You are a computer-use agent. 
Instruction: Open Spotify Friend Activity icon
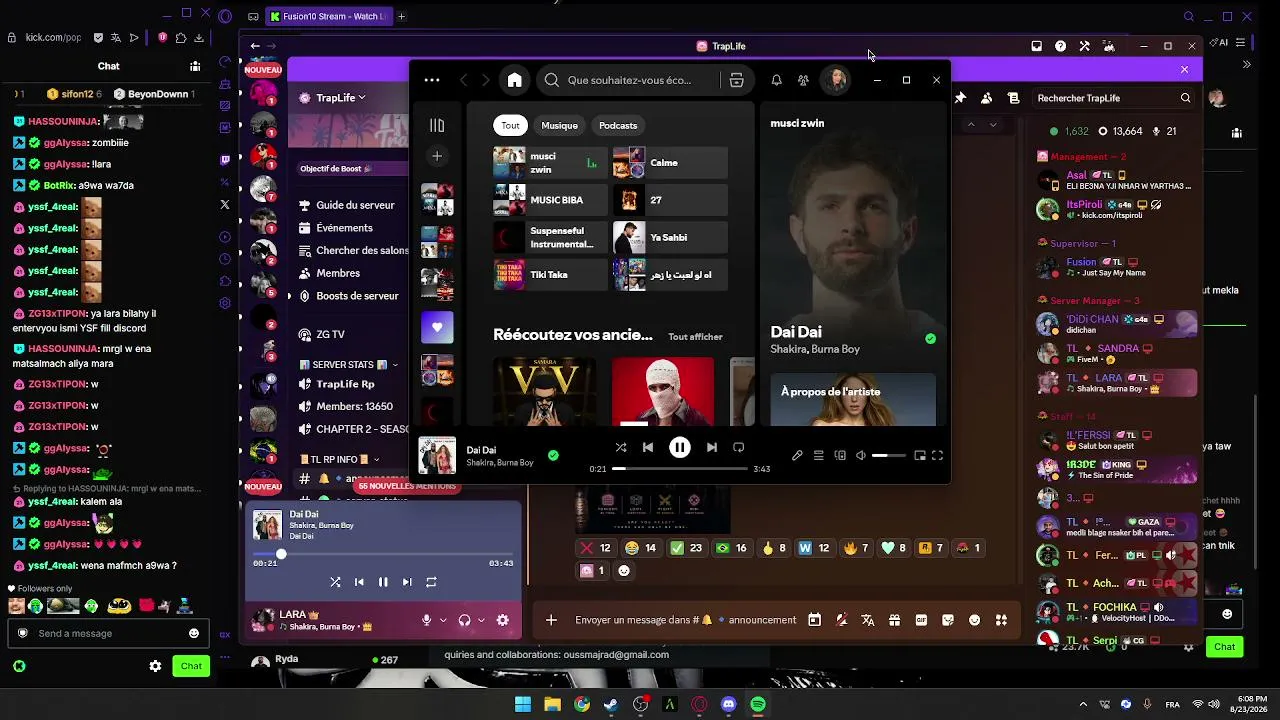pos(803,80)
